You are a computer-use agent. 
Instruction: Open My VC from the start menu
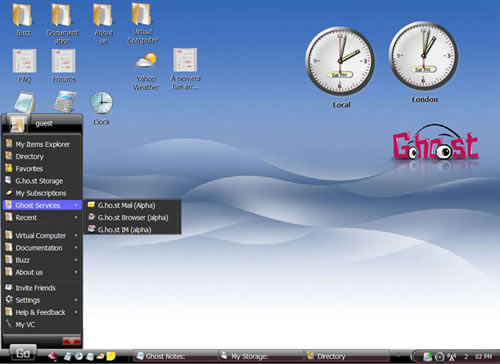(42, 324)
